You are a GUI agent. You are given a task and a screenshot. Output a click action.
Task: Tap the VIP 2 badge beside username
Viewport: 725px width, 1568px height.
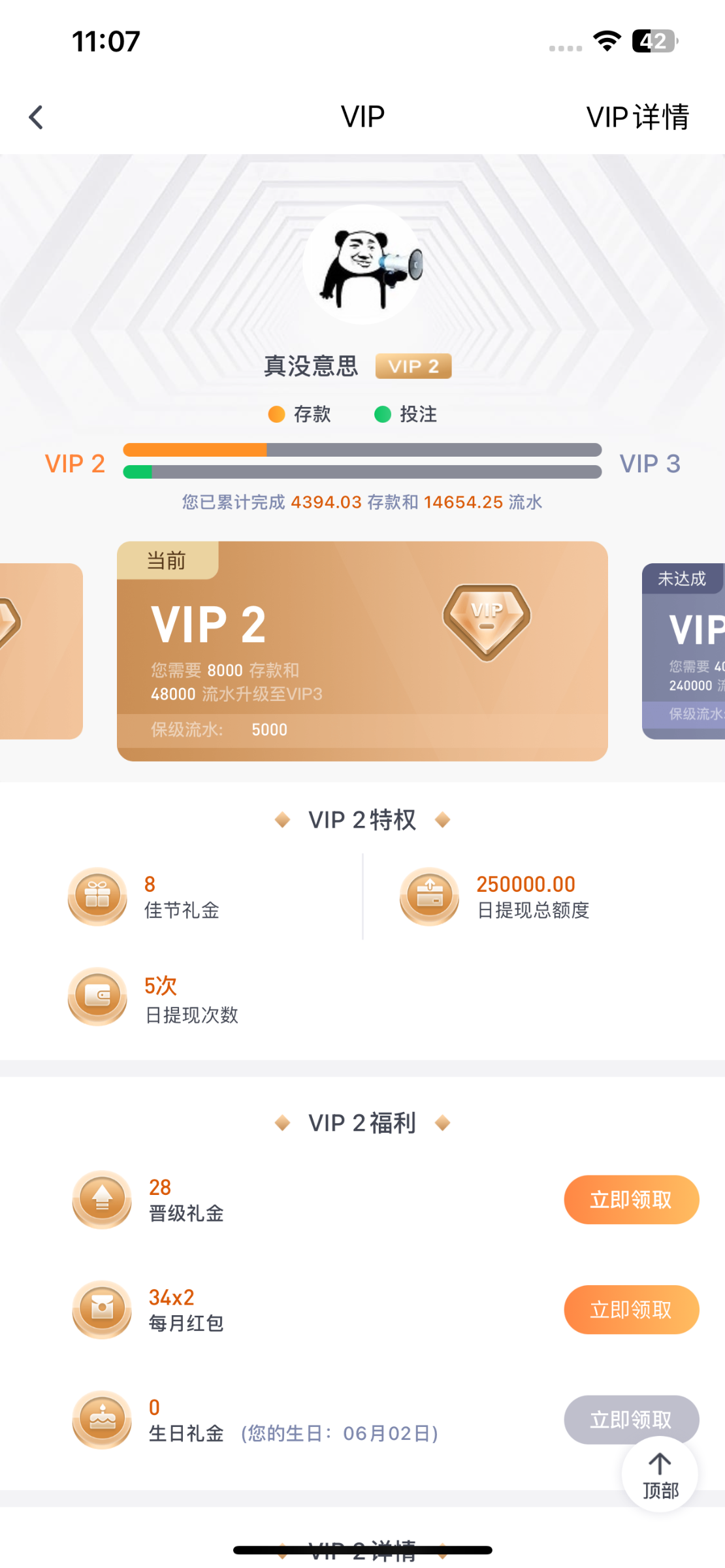click(x=413, y=367)
